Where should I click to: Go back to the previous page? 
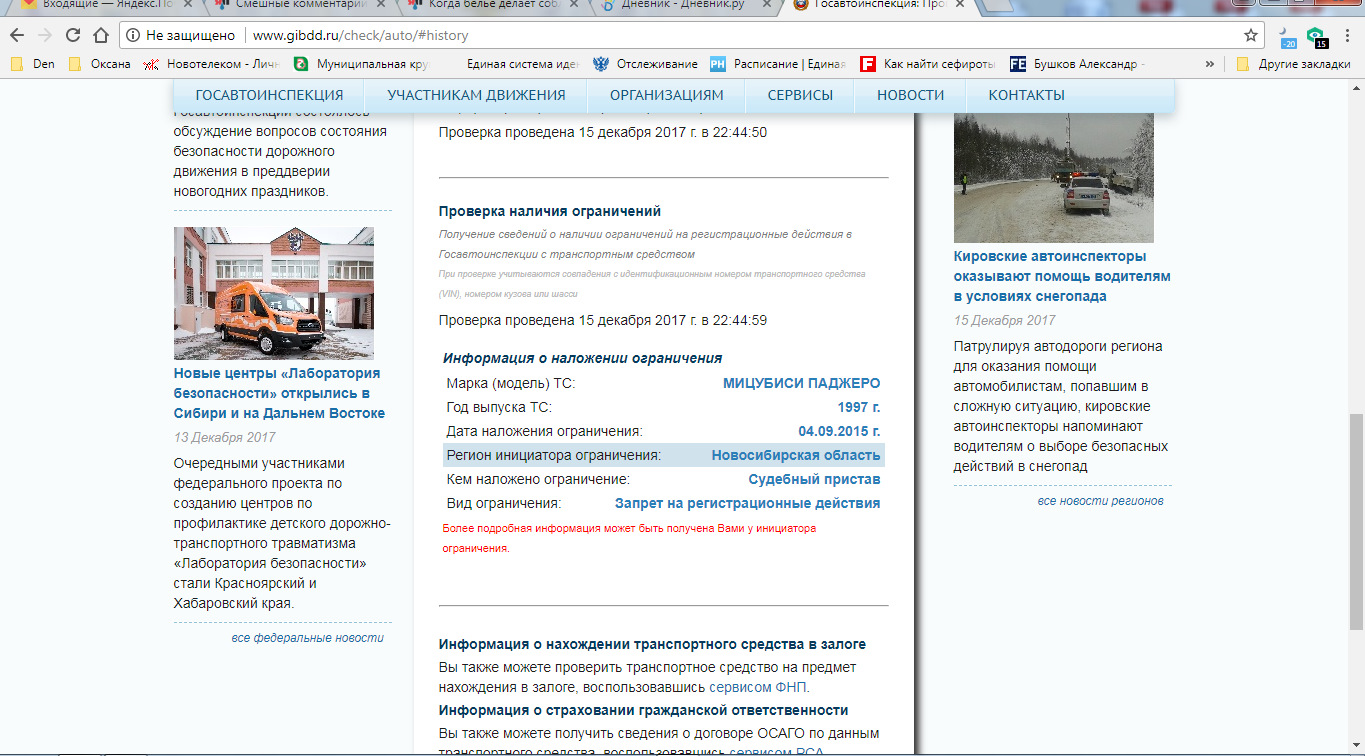click(x=17, y=35)
